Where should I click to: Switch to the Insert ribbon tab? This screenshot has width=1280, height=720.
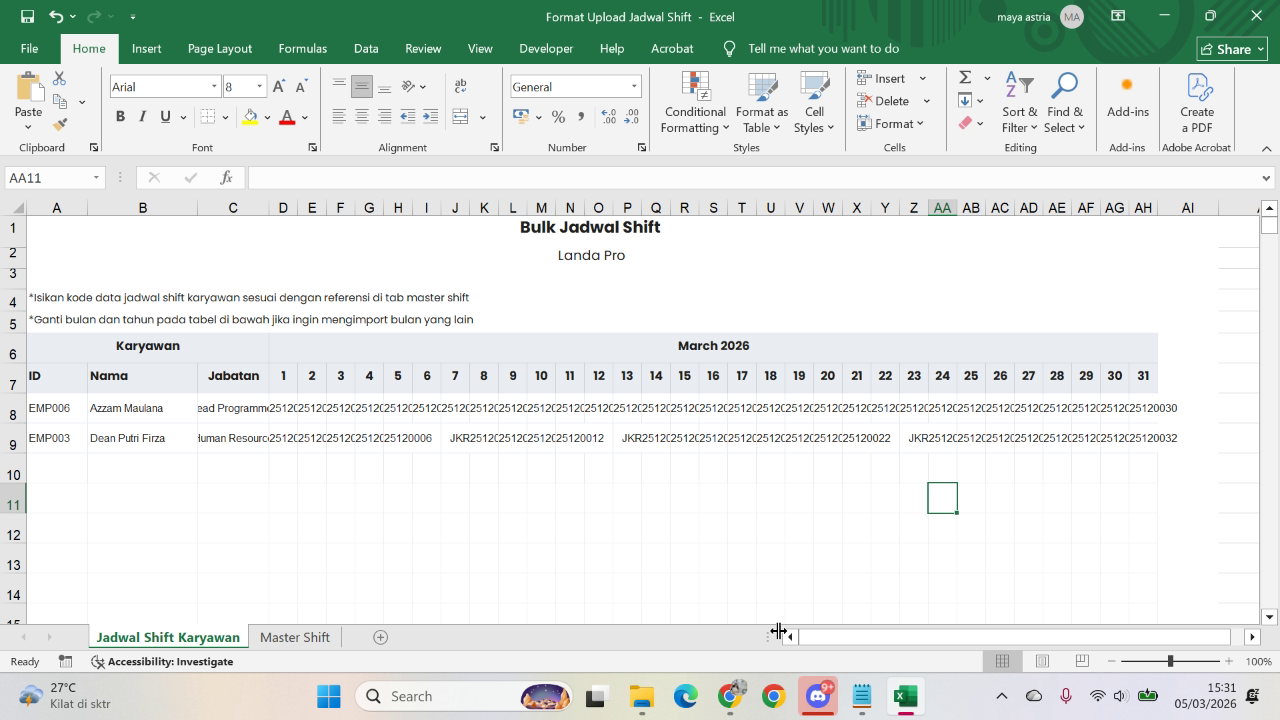(146, 48)
